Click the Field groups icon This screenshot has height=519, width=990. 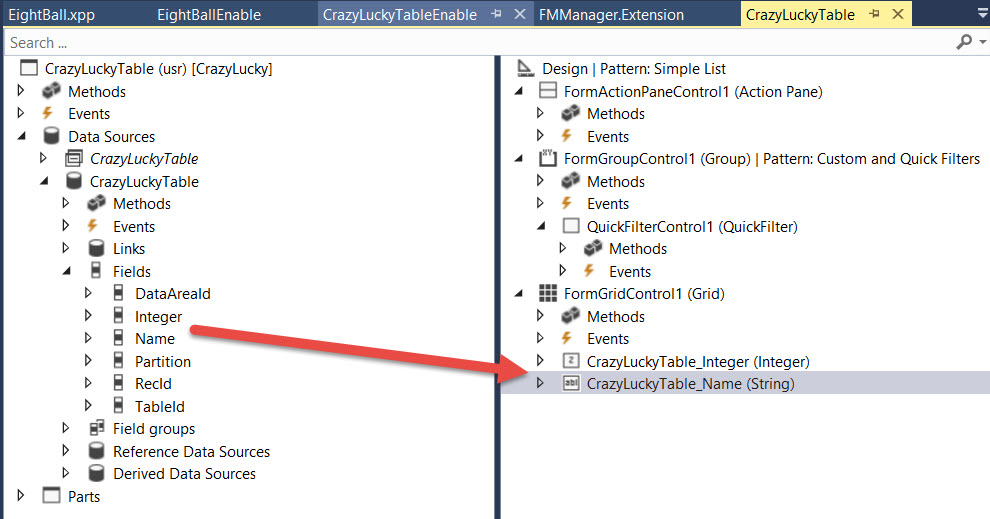pos(96,429)
